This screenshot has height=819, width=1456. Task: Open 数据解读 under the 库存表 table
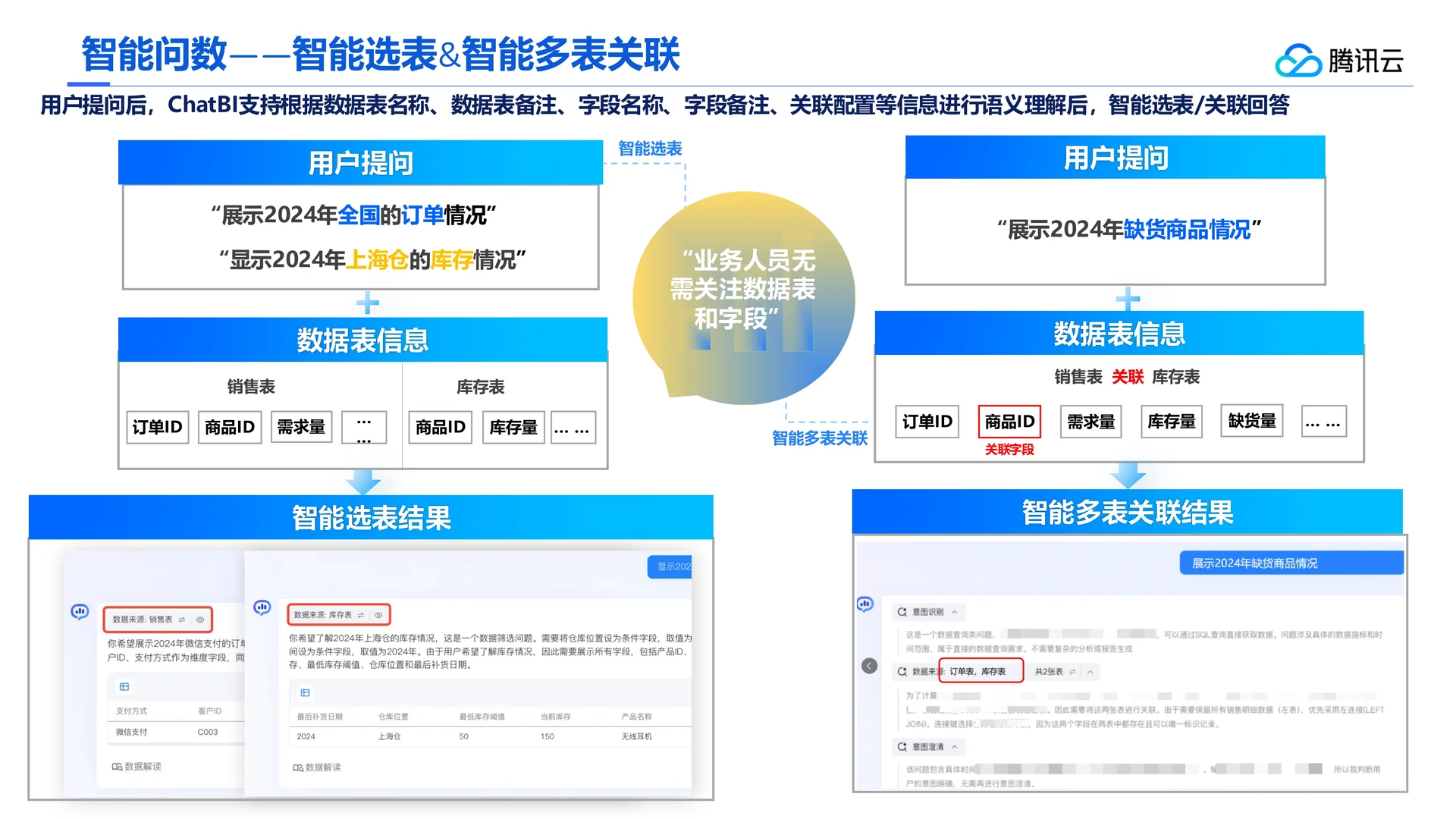pyautogui.click(x=317, y=768)
